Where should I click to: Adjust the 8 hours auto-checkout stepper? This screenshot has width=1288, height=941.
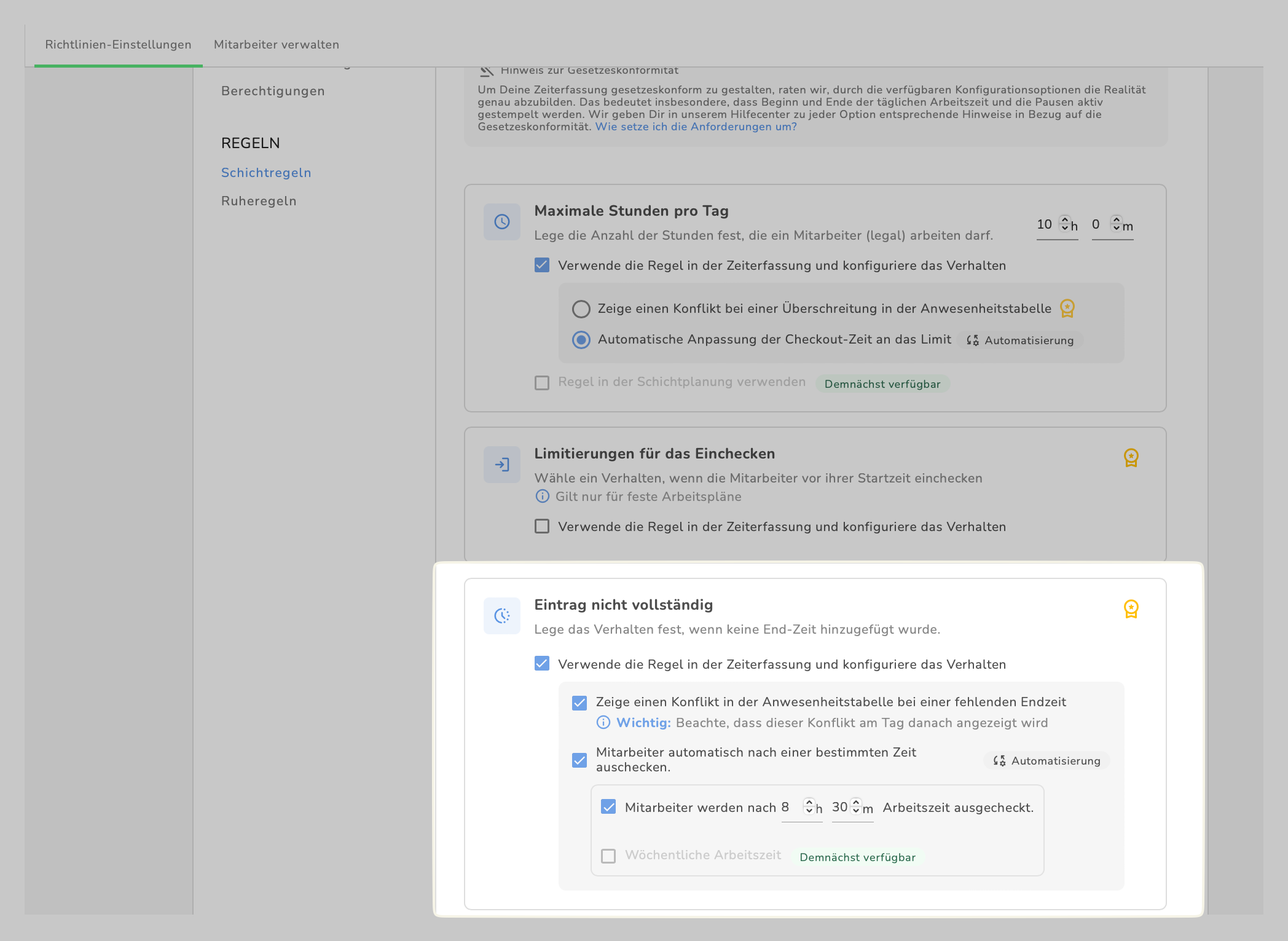tap(809, 806)
